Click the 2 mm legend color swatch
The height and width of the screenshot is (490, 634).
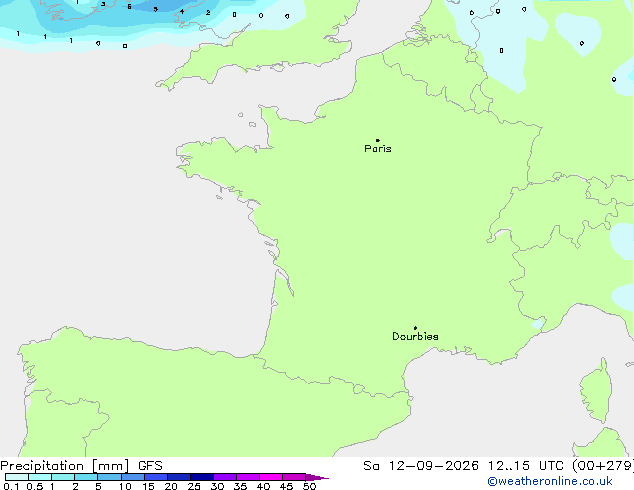[86, 477]
